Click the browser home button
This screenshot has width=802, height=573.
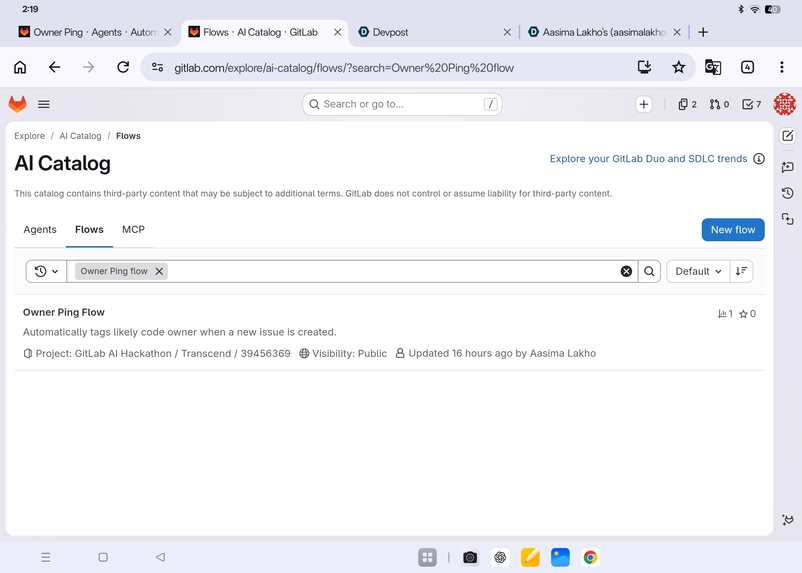click(x=20, y=67)
